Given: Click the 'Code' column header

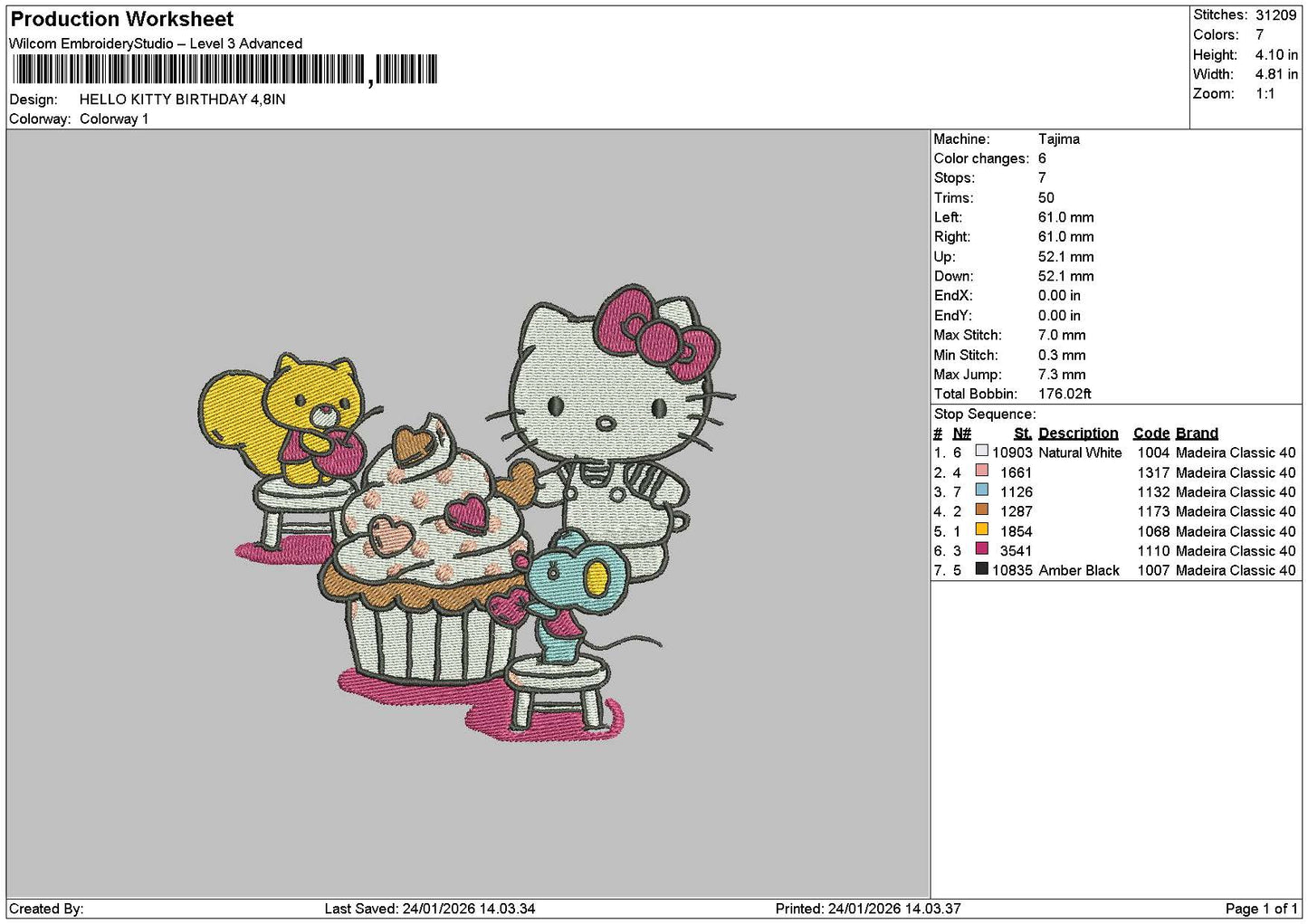Looking at the screenshot, I should [1151, 433].
